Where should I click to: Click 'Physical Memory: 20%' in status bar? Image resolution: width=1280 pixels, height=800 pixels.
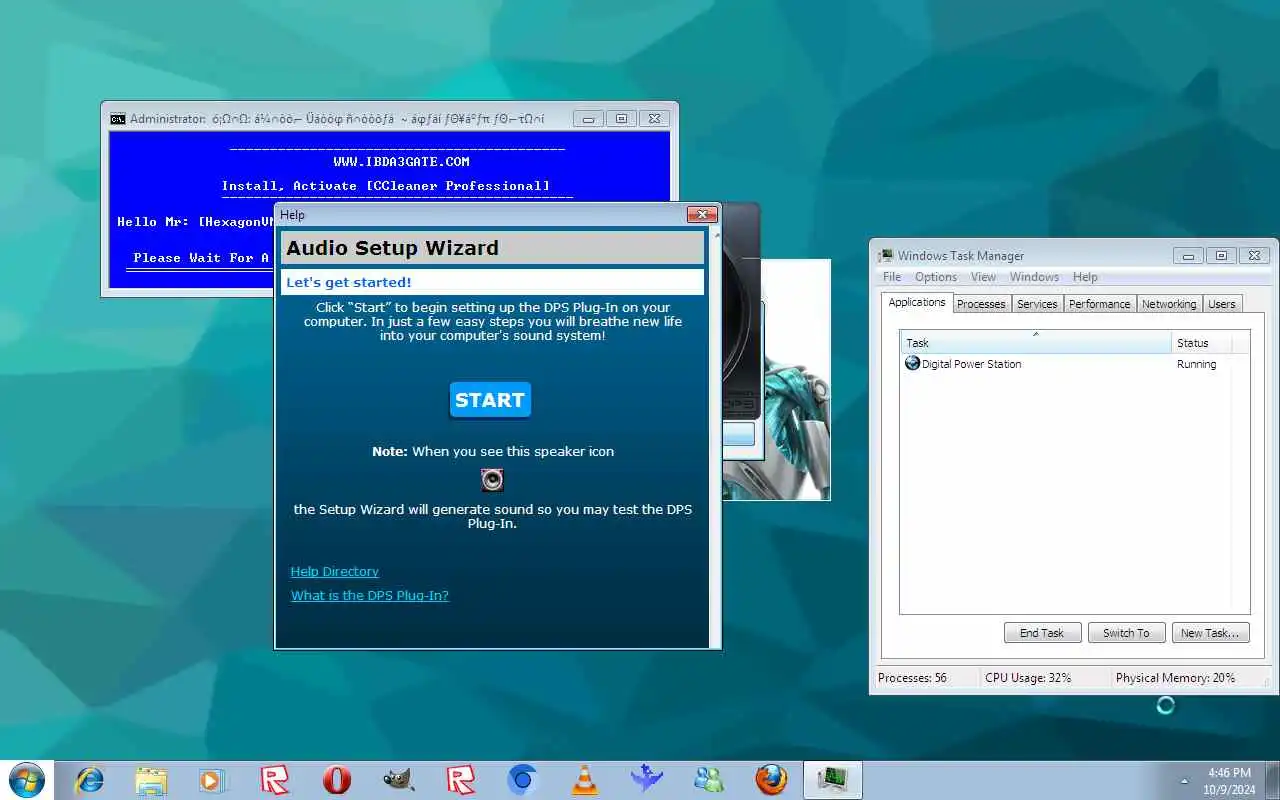(1175, 678)
